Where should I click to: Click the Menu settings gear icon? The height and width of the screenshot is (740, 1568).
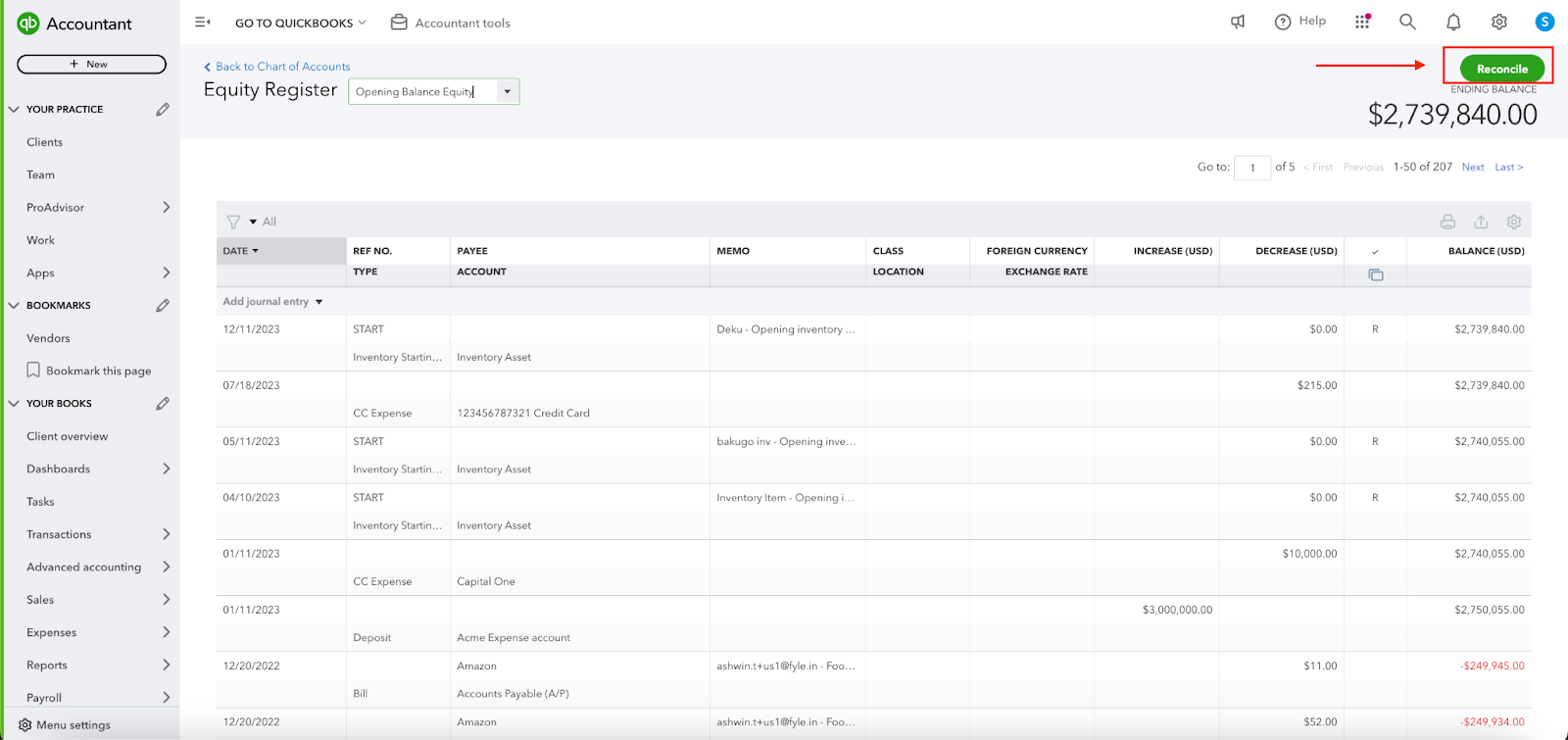(24, 725)
